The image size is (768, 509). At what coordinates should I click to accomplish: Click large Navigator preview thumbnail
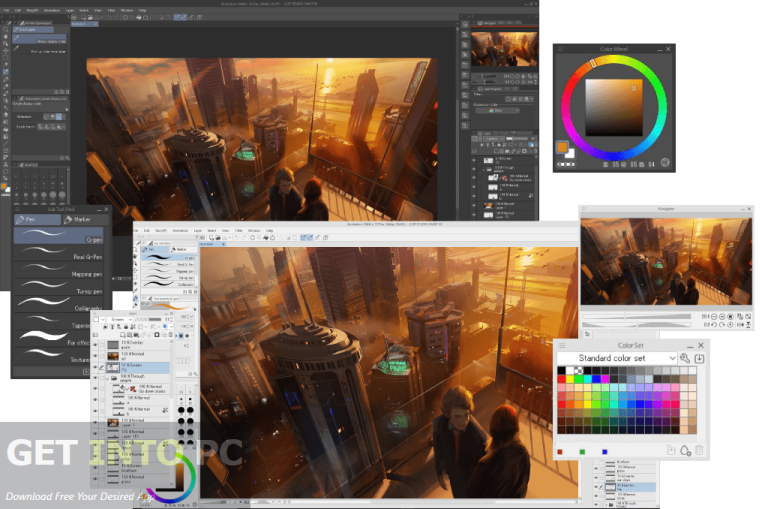point(666,261)
